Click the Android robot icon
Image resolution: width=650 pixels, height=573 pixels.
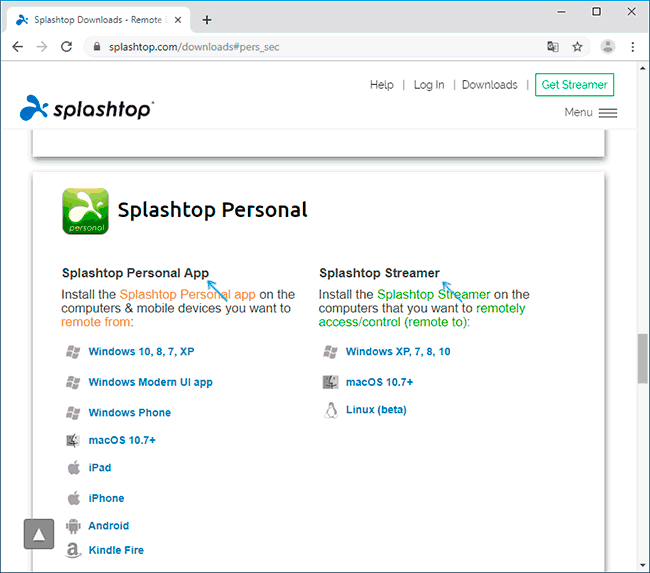pos(73,526)
